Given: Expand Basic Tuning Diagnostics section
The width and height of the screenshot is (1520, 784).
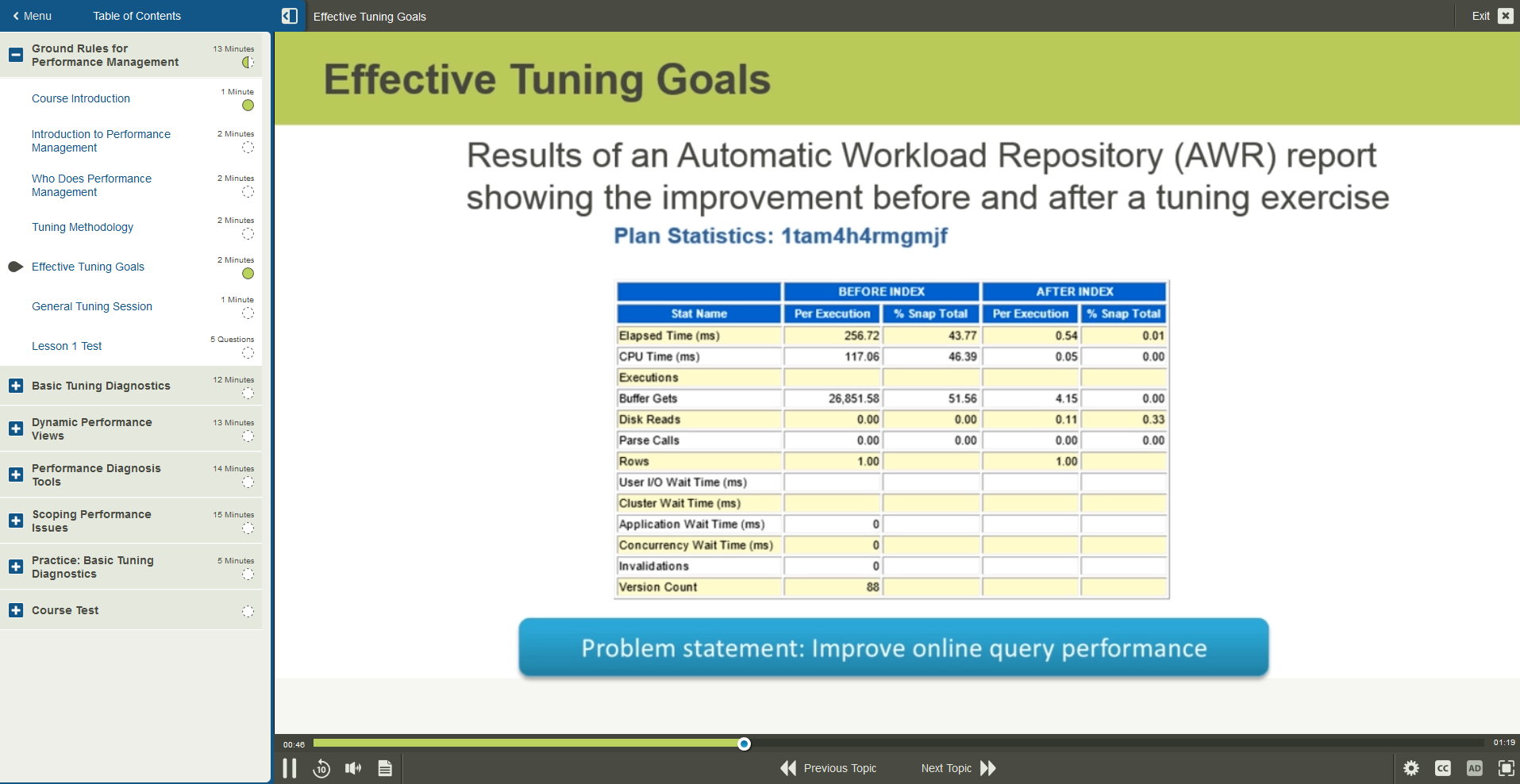Looking at the screenshot, I should [x=15, y=386].
